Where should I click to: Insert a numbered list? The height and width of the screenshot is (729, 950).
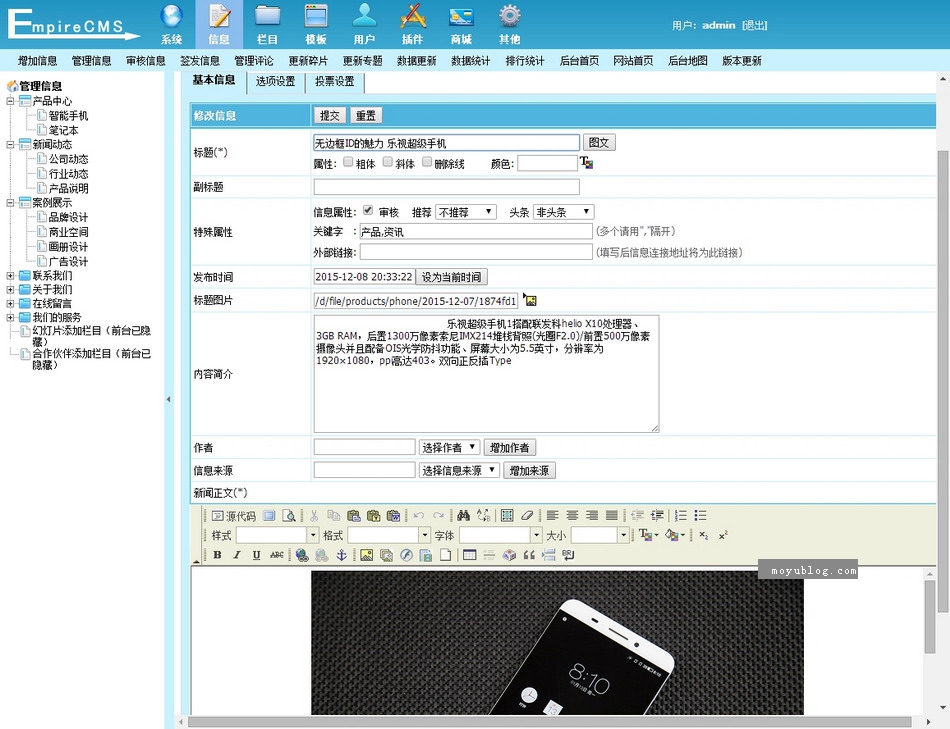pos(680,516)
